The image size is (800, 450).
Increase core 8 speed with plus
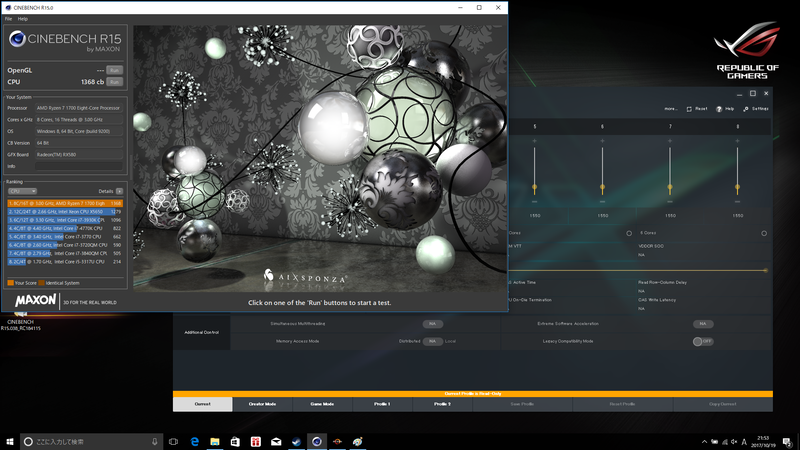pos(737,141)
